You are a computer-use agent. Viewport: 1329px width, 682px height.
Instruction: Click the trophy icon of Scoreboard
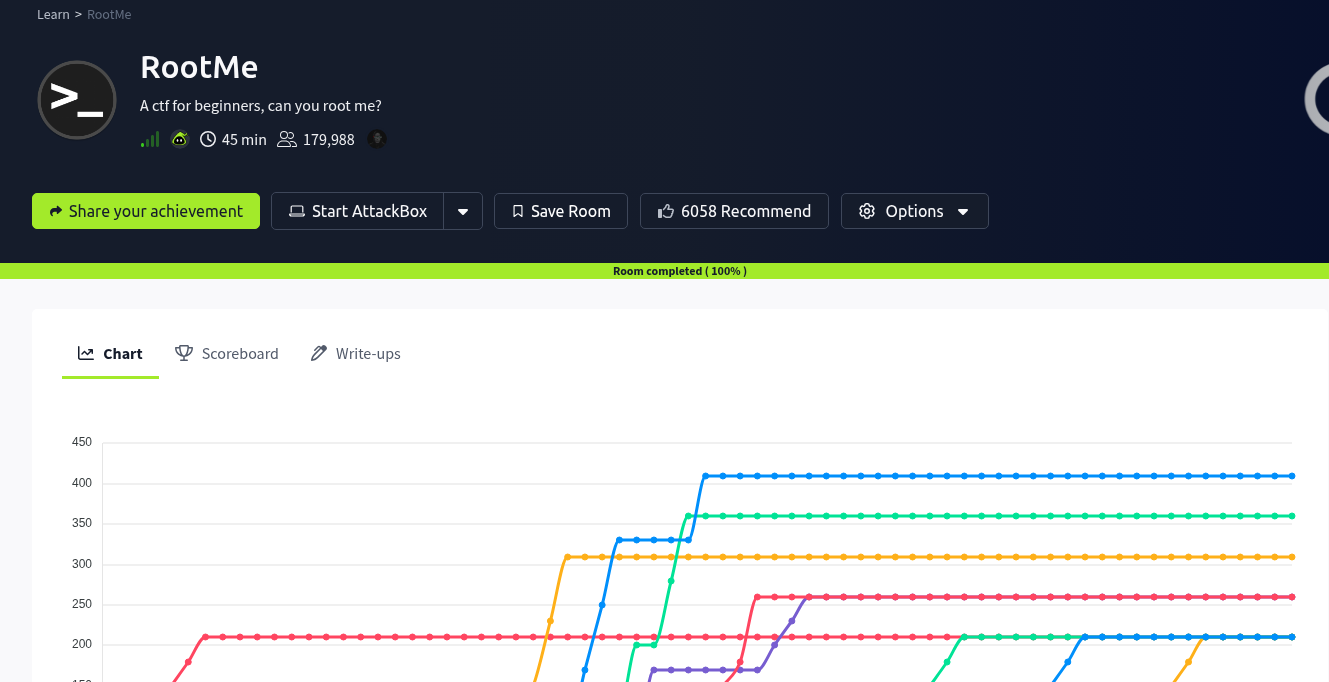pyautogui.click(x=184, y=353)
